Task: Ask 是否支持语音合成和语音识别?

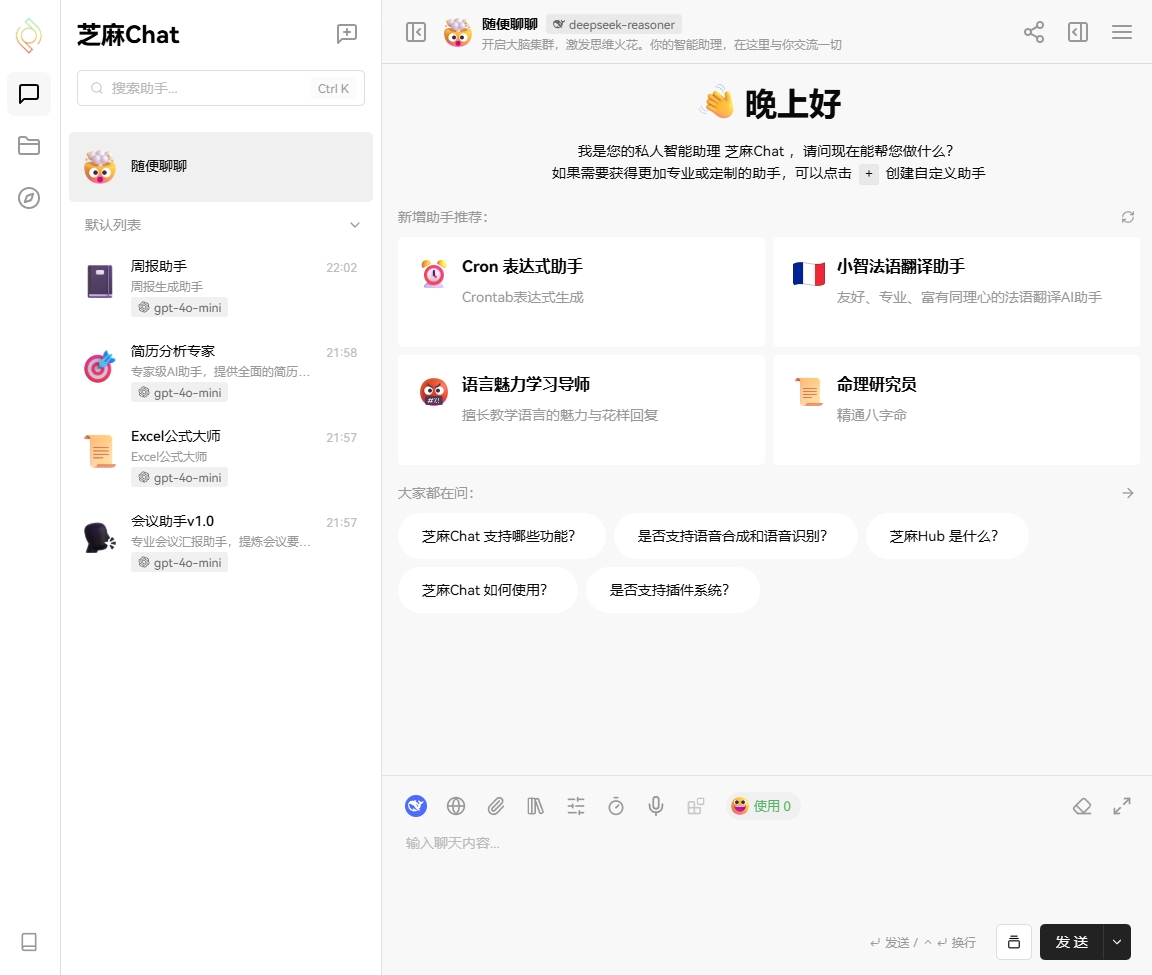Action: 735,536
